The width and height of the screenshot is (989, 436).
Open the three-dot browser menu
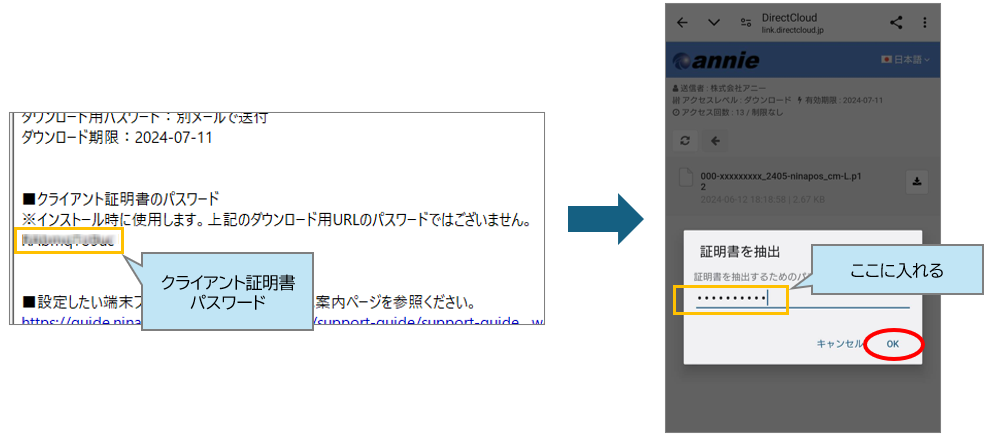pos(924,23)
